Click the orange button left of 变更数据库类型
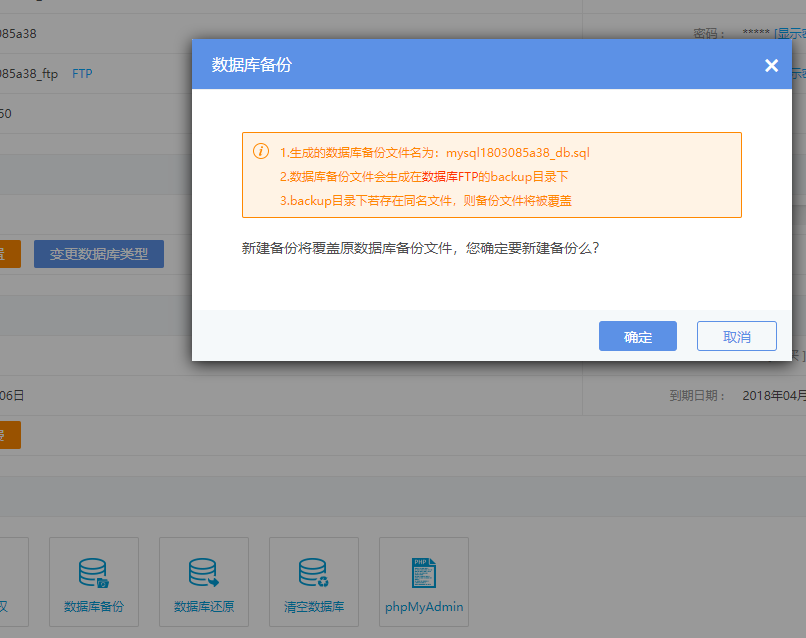 pyautogui.click(x=9, y=254)
